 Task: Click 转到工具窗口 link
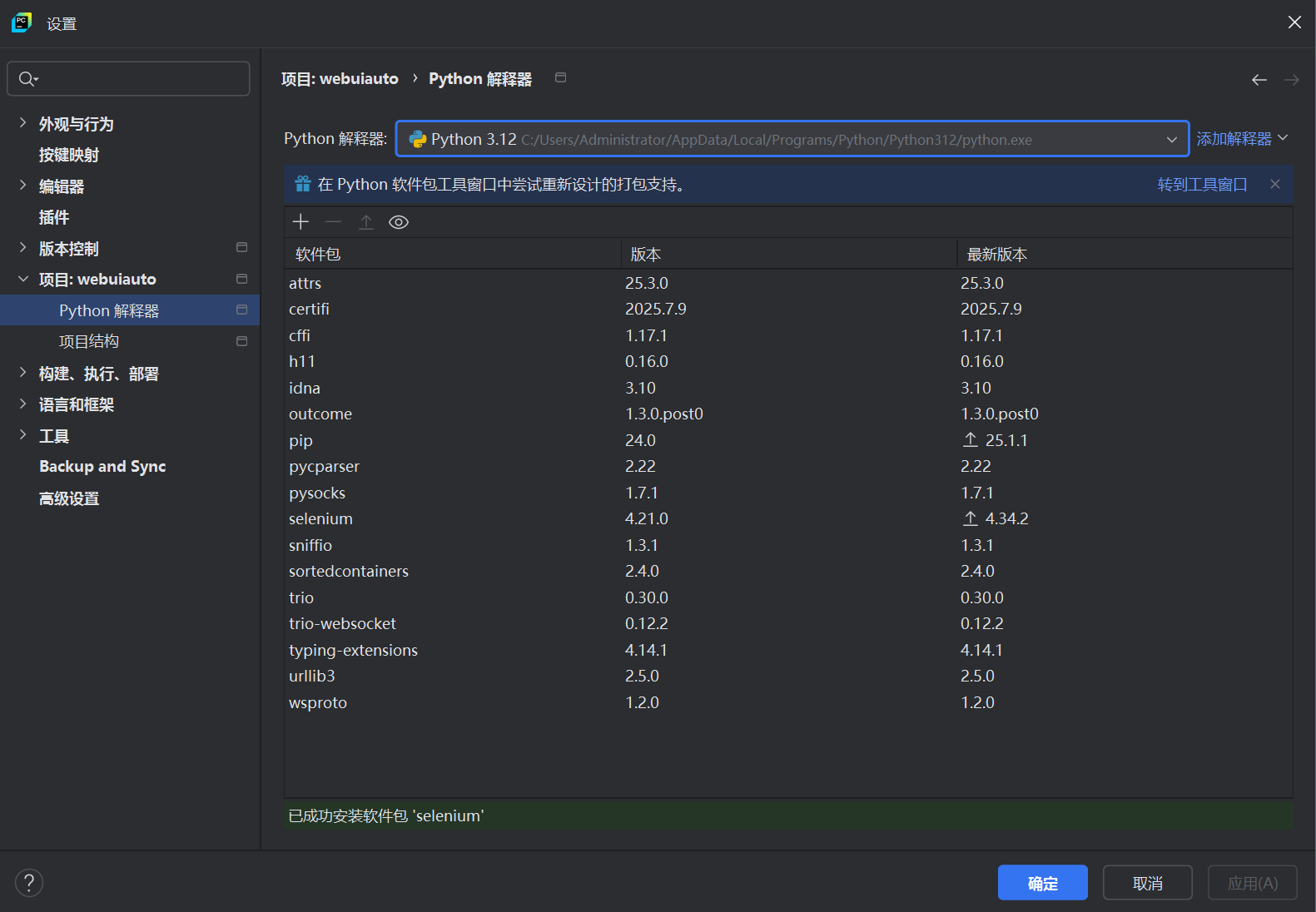[1202, 184]
